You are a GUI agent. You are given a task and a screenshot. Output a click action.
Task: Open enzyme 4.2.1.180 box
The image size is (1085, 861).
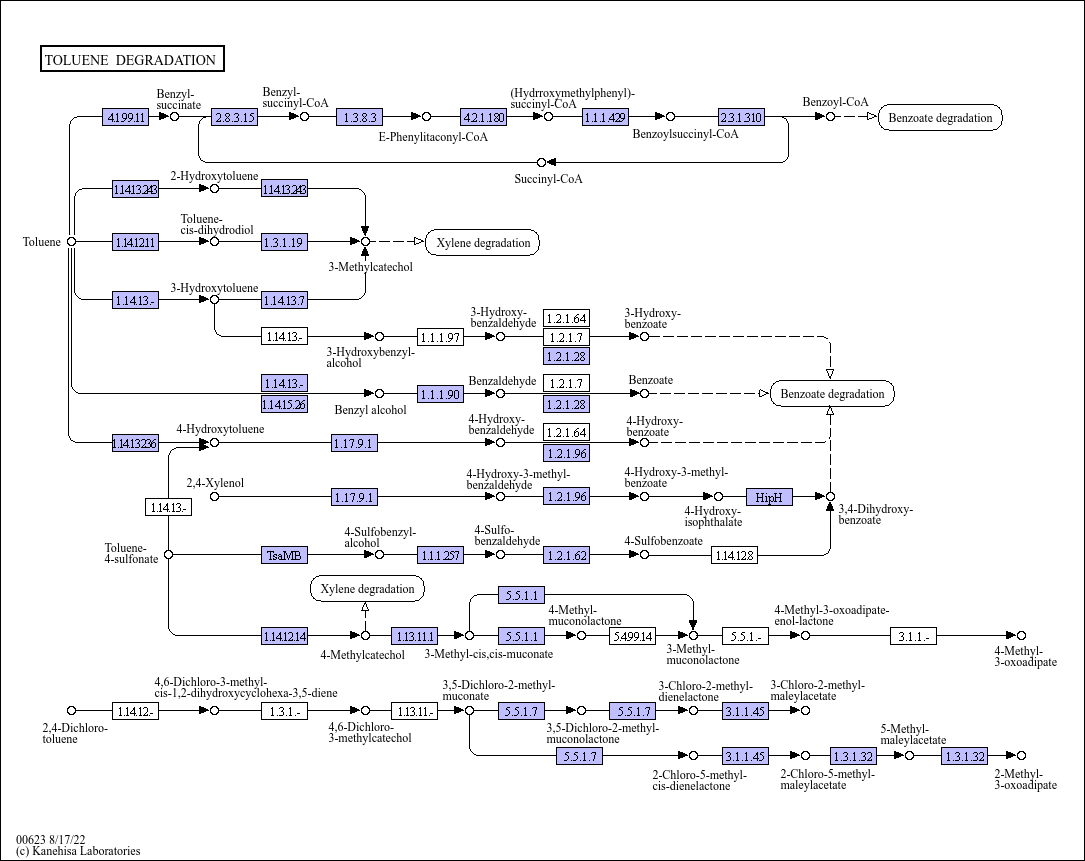[484, 117]
